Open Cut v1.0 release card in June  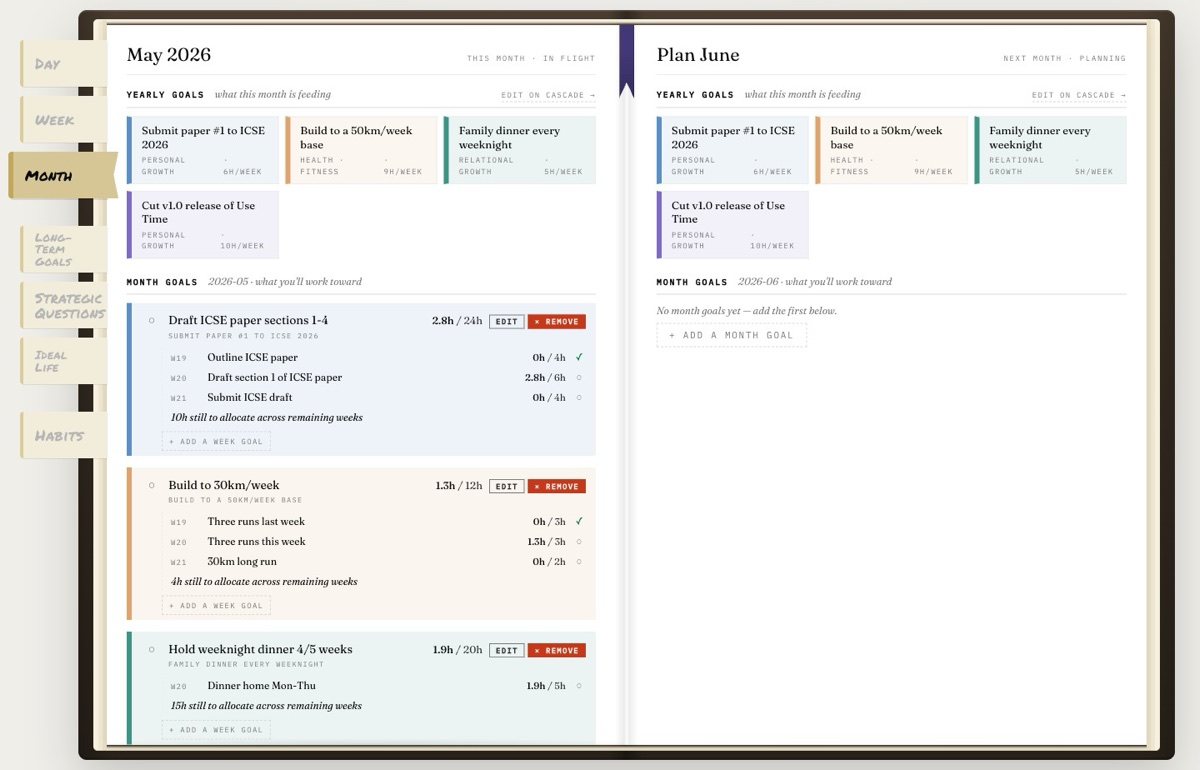pyautogui.click(x=733, y=225)
